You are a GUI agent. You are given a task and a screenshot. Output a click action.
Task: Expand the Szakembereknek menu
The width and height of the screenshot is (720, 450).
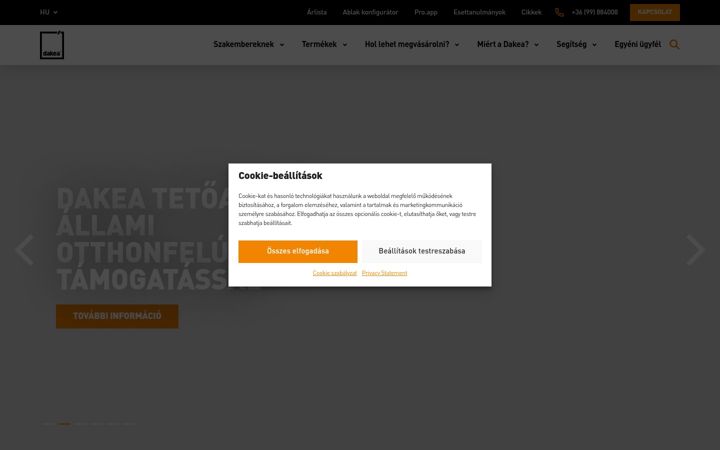pyautogui.click(x=248, y=45)
